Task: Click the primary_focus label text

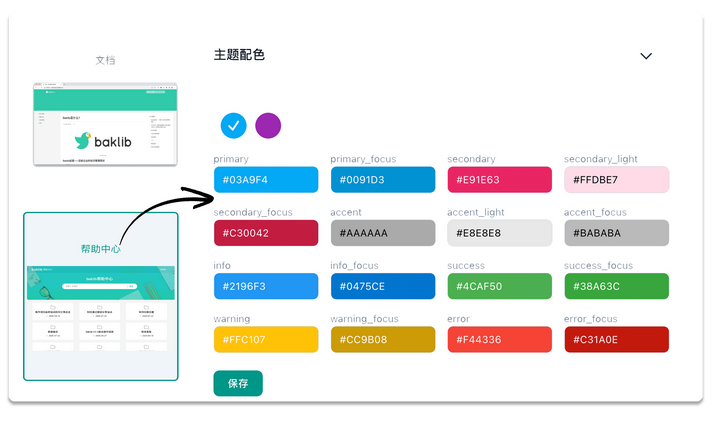Action: pos(363,159)
